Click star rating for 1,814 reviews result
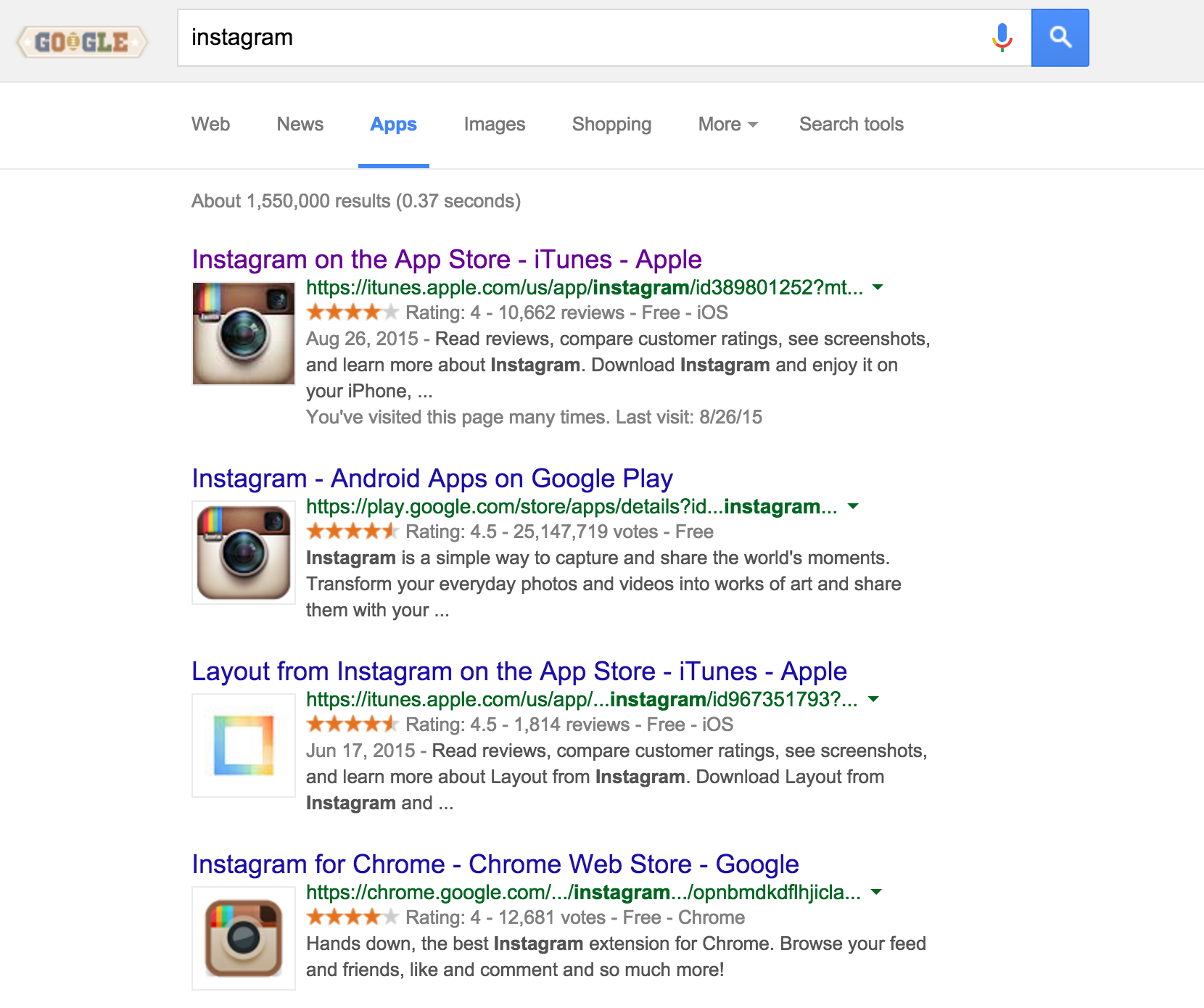The height and width of the screenshot is (1008, 1204). click(x=352, y=724)
